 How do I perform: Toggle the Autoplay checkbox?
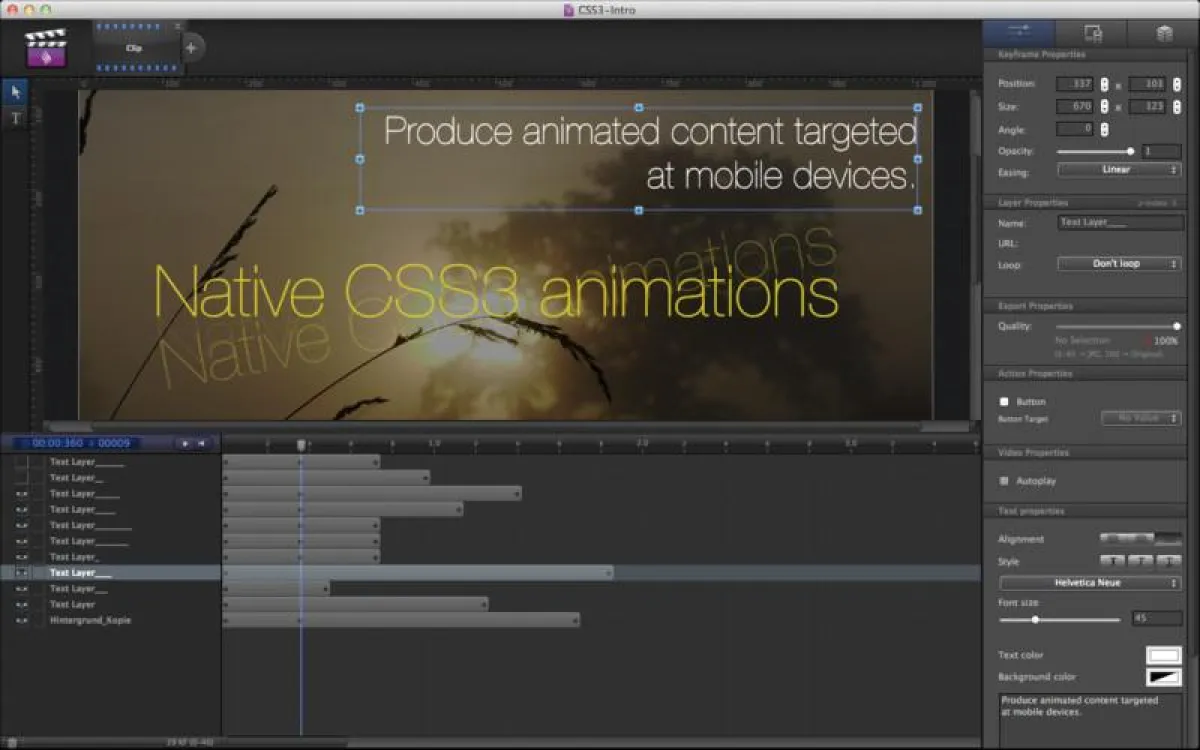coord(1005,481)
